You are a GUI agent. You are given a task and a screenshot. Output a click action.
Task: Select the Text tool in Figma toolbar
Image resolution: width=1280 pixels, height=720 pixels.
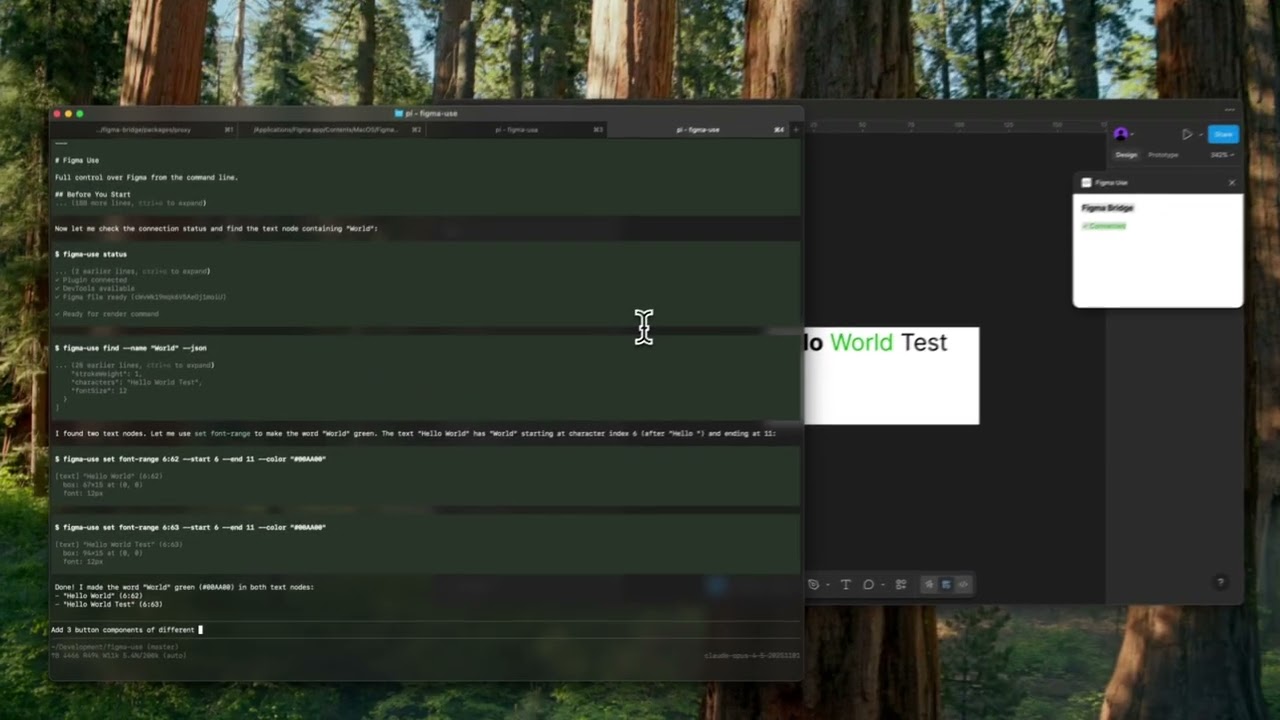coord(845,585)
